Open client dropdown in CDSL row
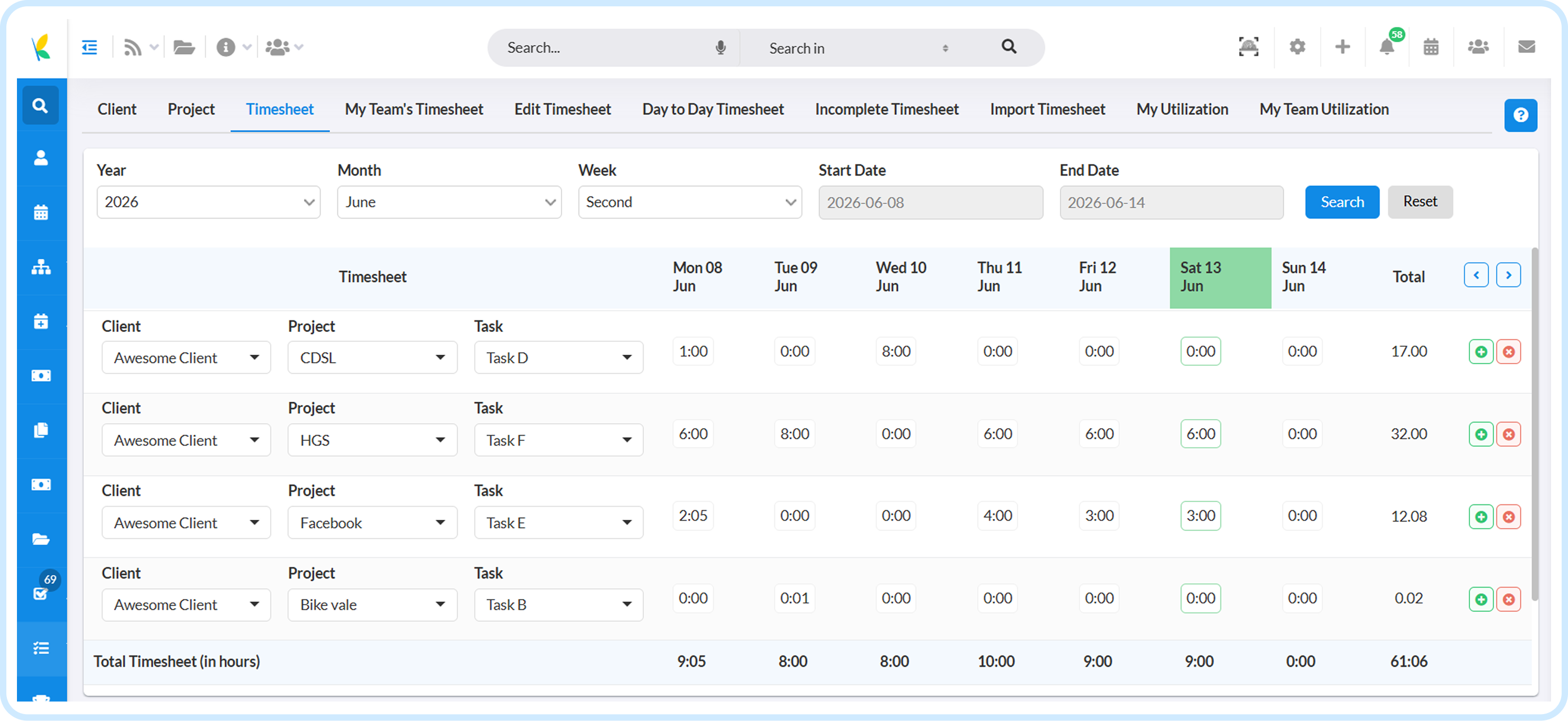This screenshot has width=1568, height=721. pyautogui.click(x=185, y=358)
